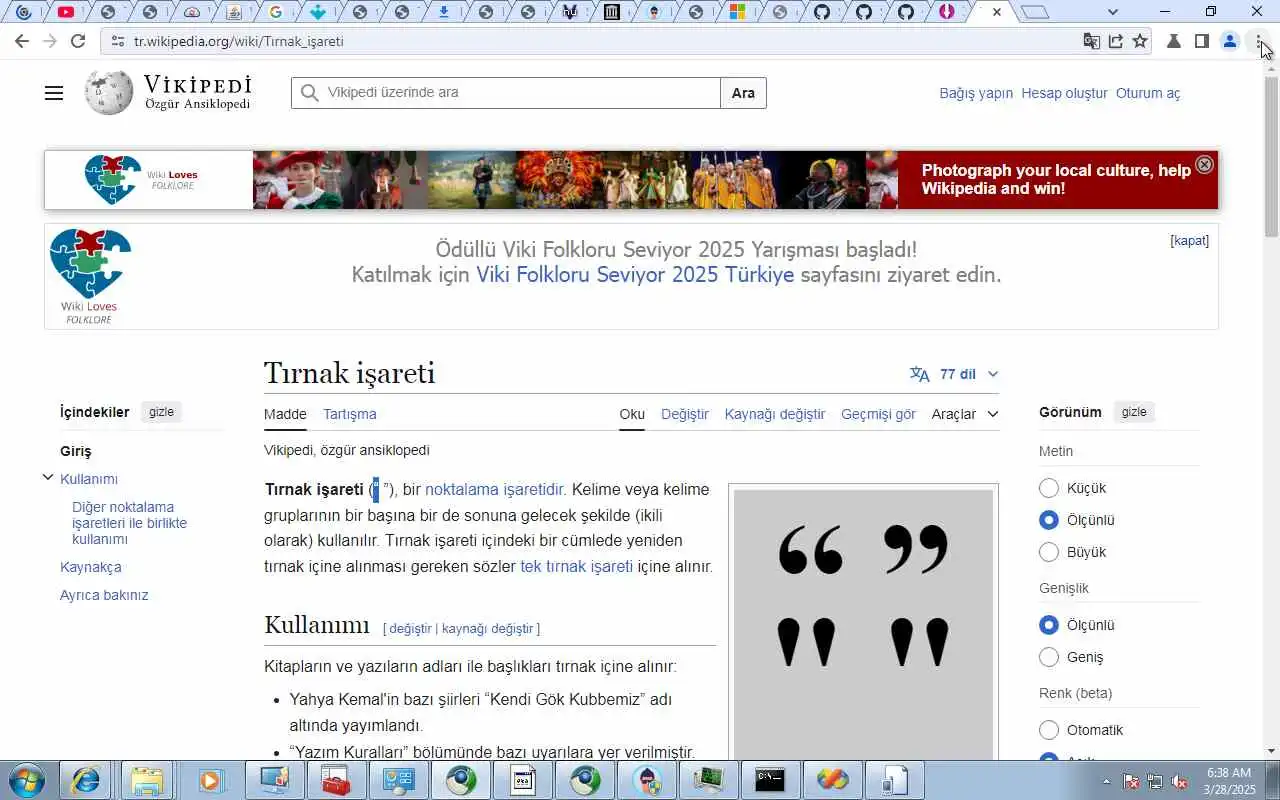Click the browser forward arrow
Image resolution: width=1280 pixels, height=800 pixels.
50,41
